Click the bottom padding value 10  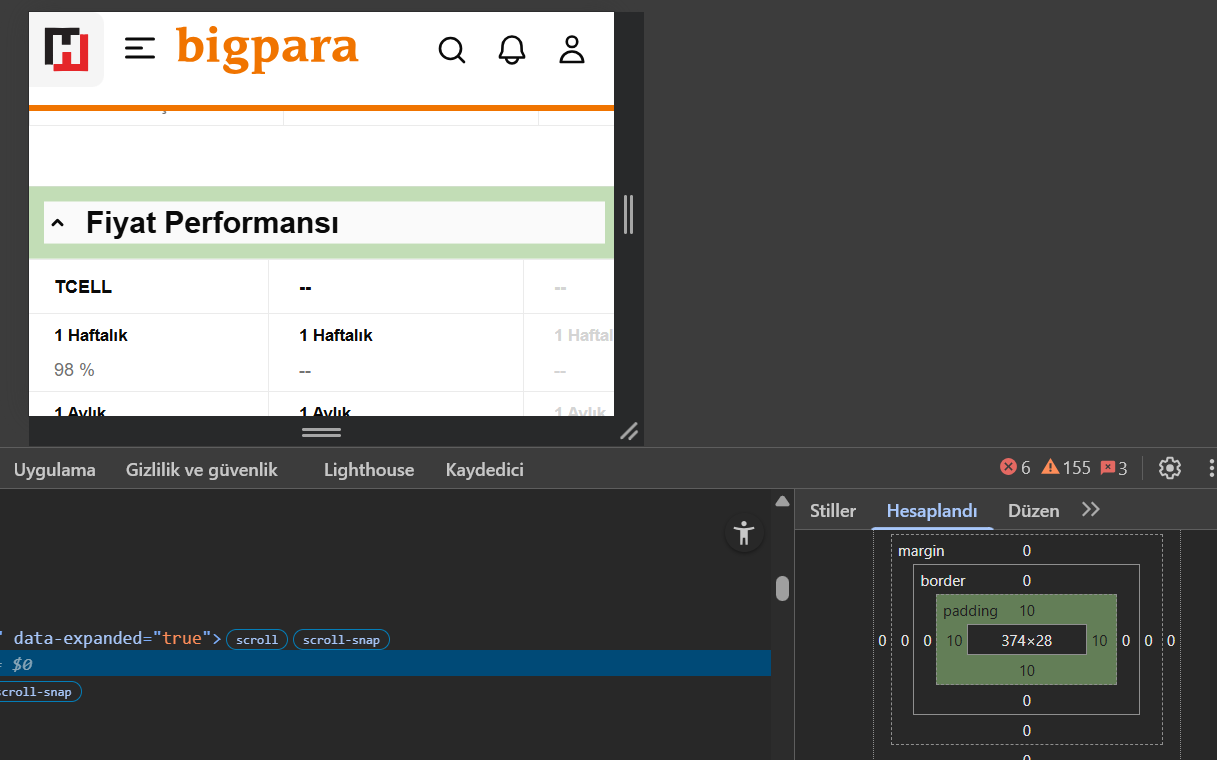point(1027,671)
